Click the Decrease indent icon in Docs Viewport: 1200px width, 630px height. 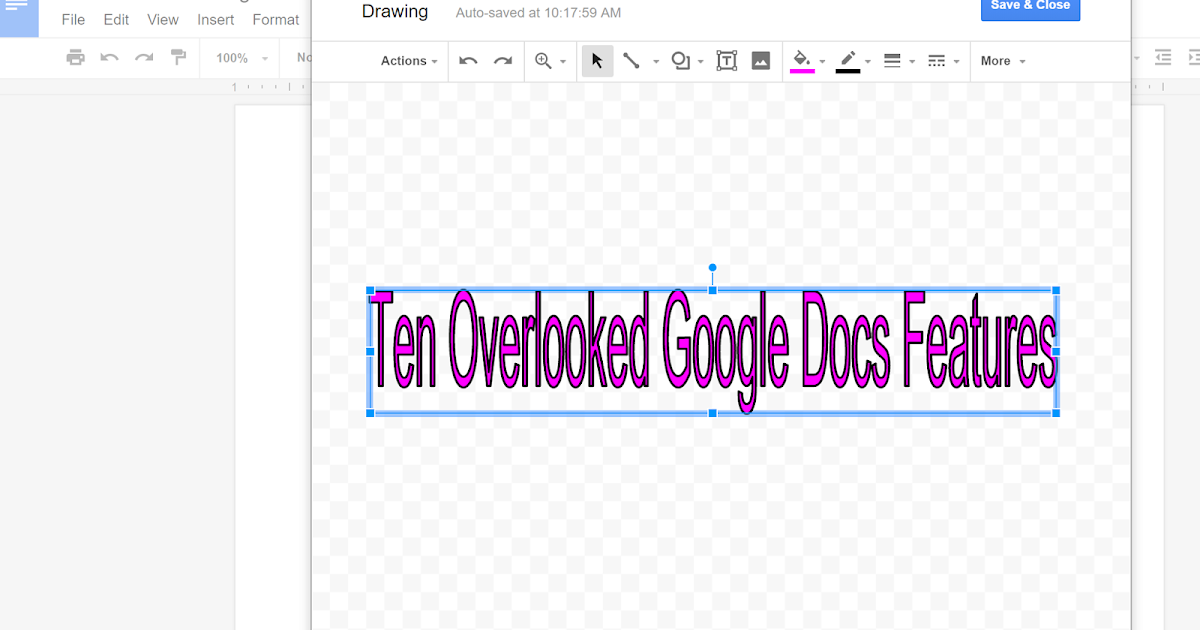point(1163,58)
